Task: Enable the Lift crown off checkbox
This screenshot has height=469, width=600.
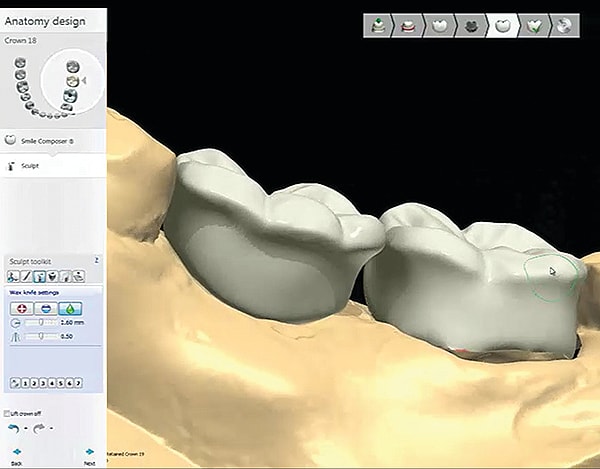Action: [7, 414]
